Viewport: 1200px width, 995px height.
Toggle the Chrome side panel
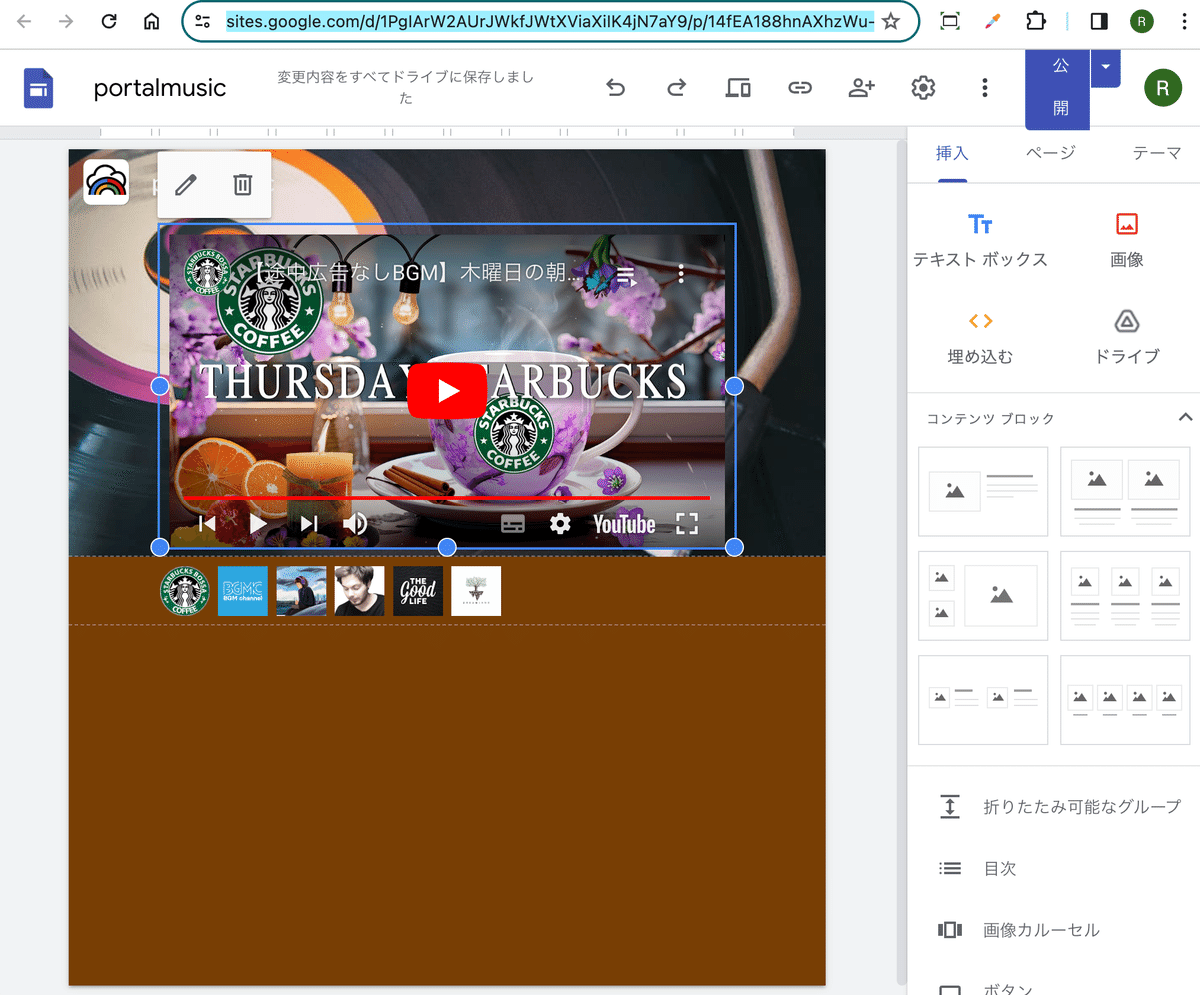coord(1098,21)
